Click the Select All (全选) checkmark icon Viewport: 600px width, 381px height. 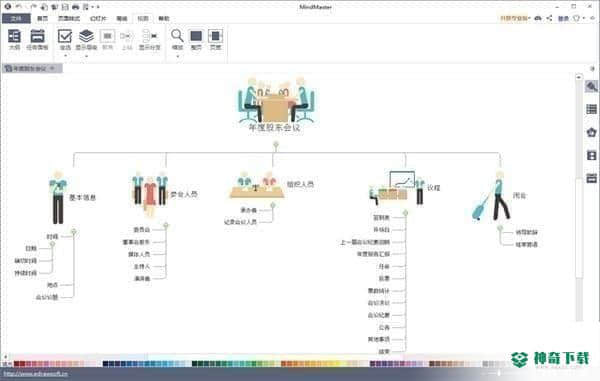coord(65,37)
